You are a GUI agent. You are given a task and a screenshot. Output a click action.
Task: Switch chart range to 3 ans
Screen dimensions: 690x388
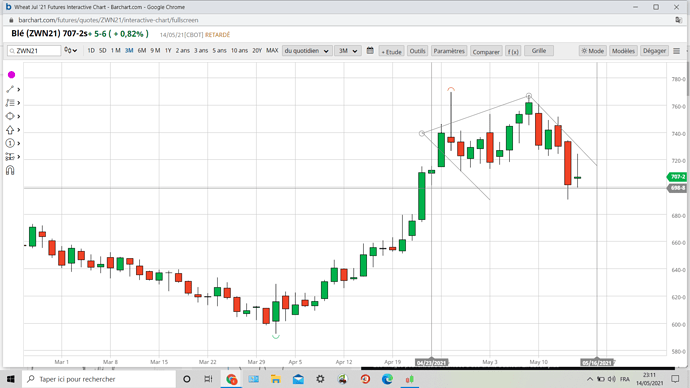coord(201,51)
